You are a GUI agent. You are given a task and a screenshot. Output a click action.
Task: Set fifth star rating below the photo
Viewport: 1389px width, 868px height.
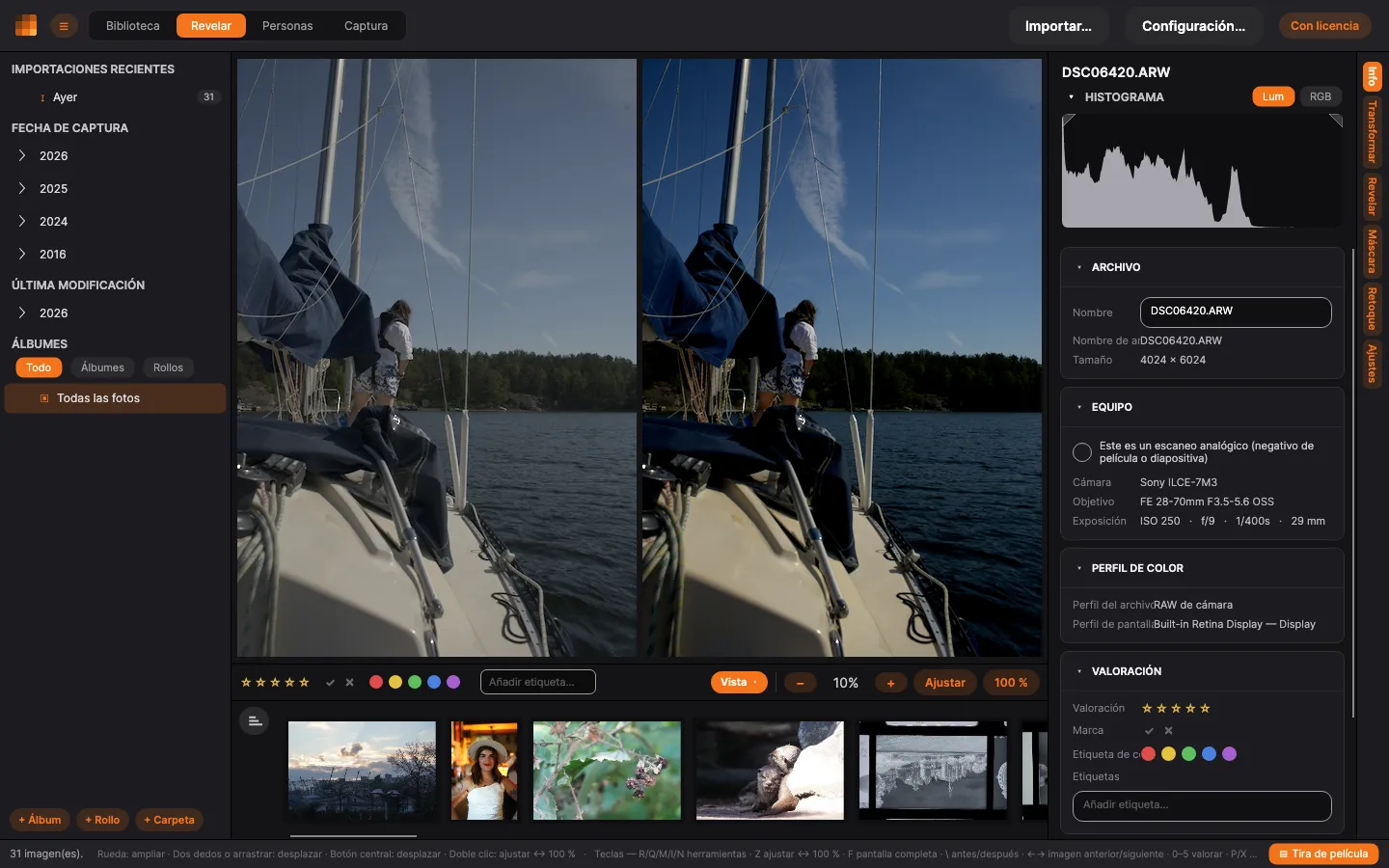(x=304, y=682)
